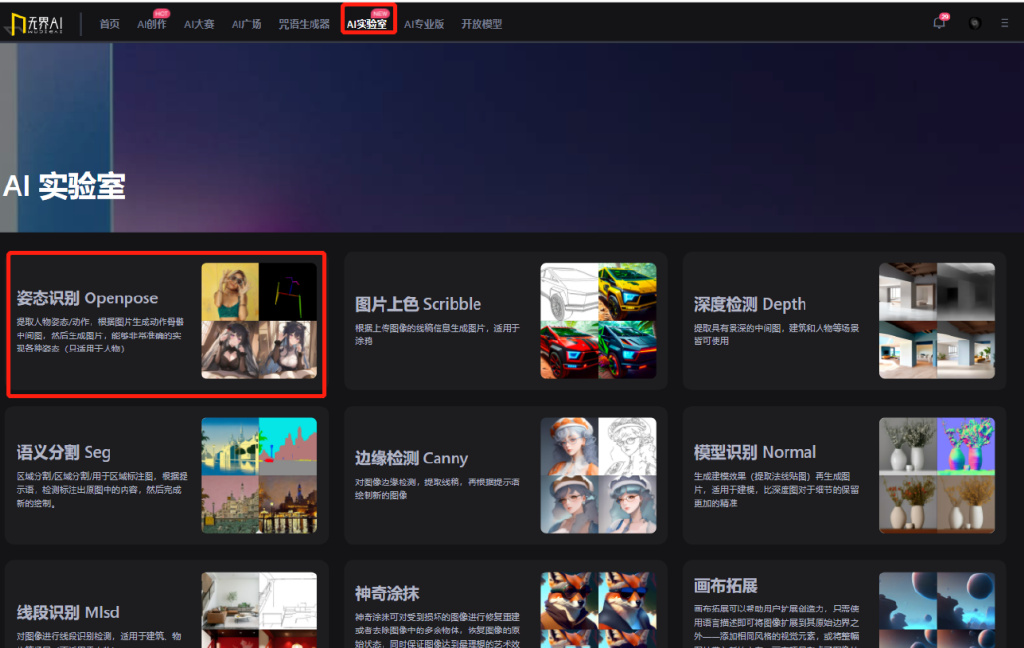1024x648 pixels.
Task: Click the description starting '提取人物姿态/动作'
Action: click(100, 335)
